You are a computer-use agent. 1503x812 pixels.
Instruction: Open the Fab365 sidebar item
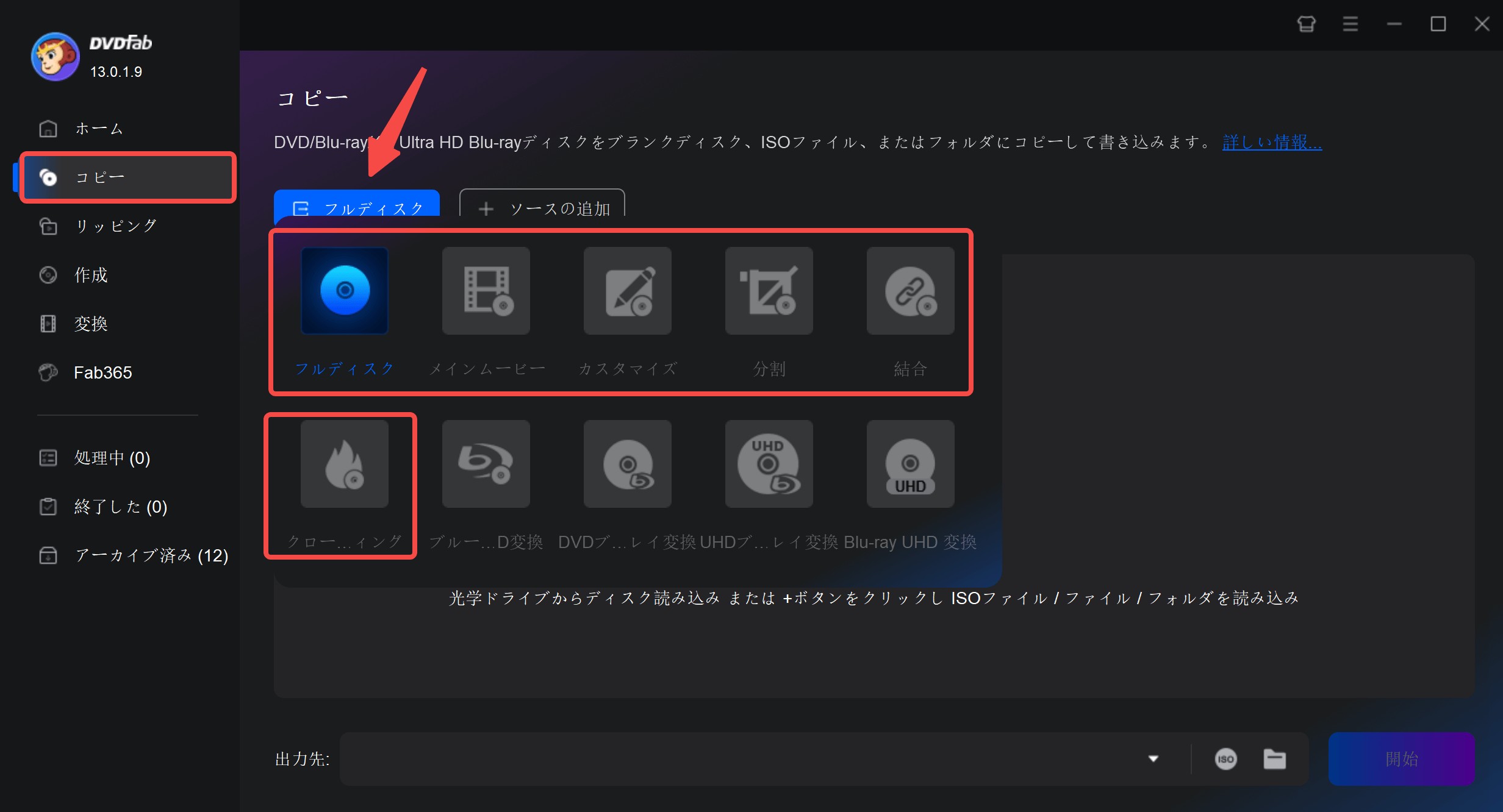102,372
